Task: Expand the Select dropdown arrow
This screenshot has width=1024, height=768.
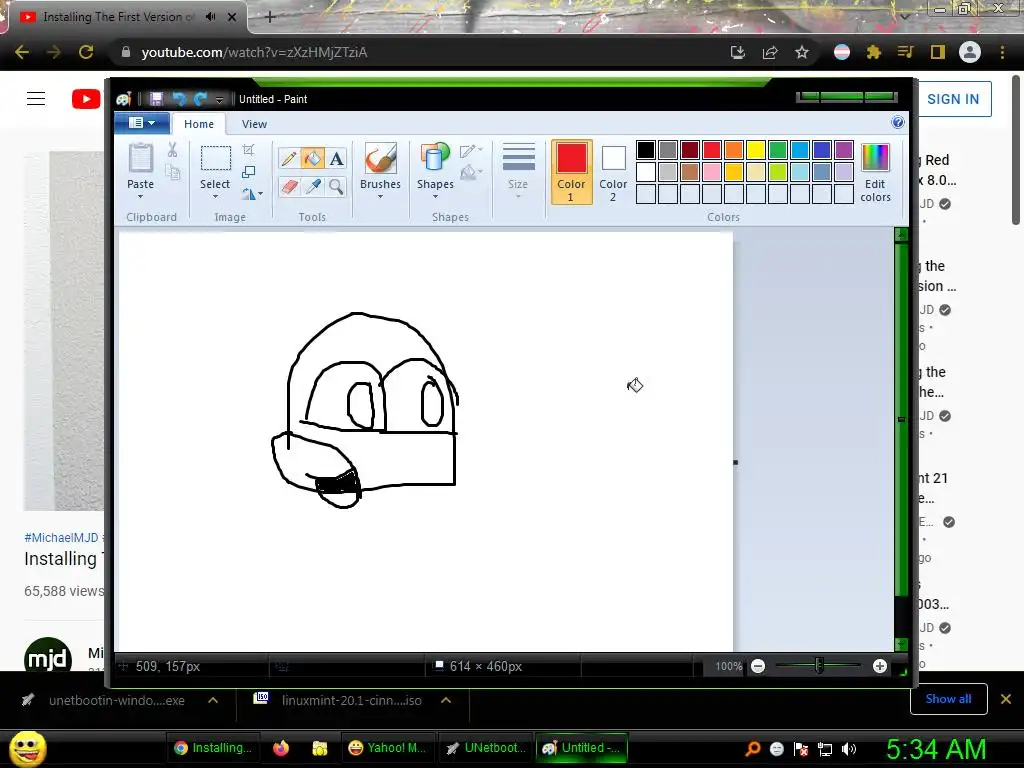Action: [215, 196]
